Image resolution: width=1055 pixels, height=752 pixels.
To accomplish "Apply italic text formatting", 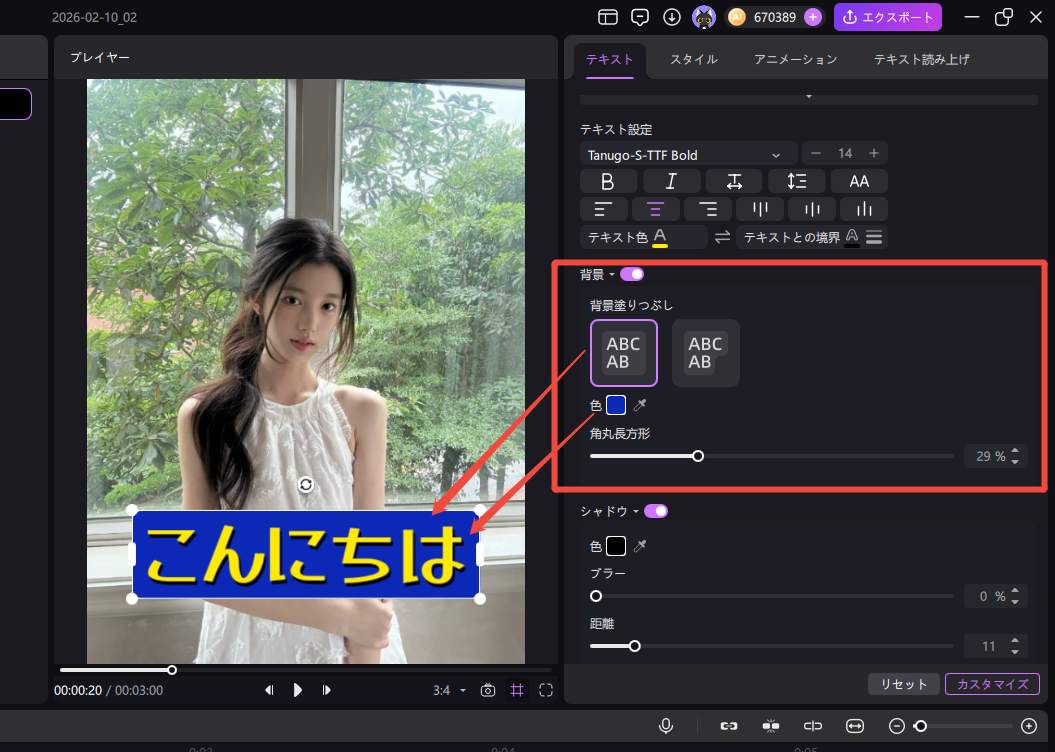I will click(x=670, y=181).
